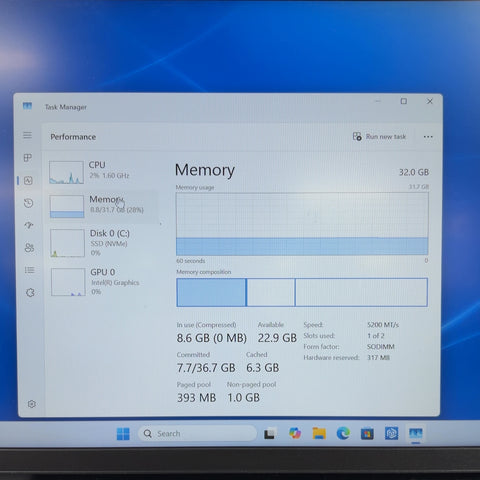Click the Committed 7.7/36.7 GB value

coord(206,368)
